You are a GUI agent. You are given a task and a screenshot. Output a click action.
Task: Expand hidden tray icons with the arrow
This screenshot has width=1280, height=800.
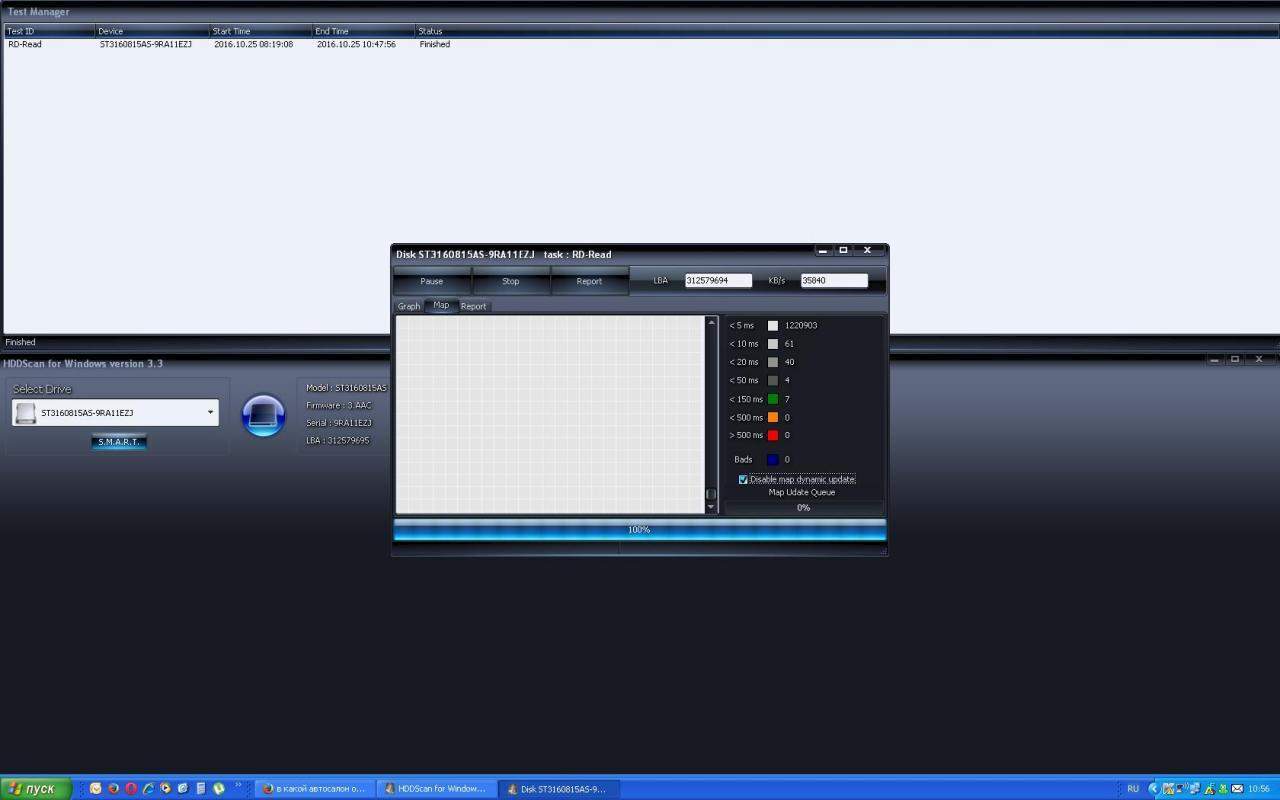click(x=1153, y=789)
